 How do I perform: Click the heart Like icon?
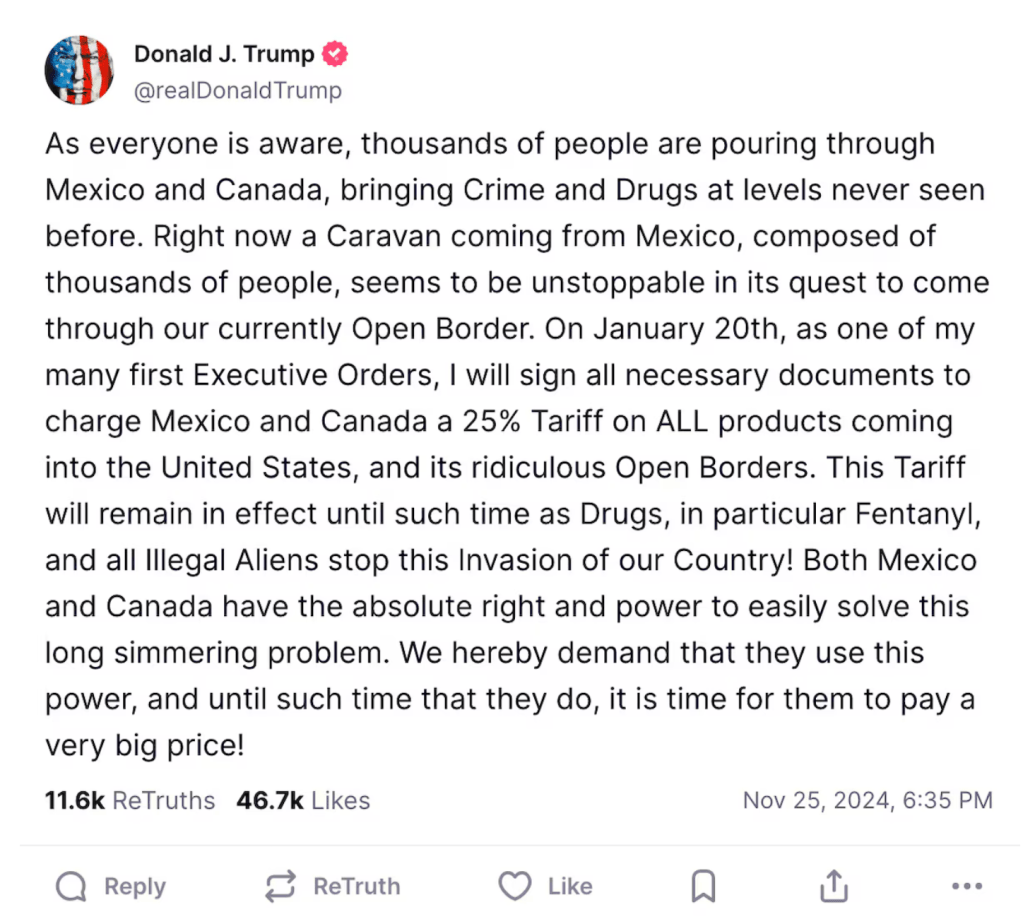514,886
